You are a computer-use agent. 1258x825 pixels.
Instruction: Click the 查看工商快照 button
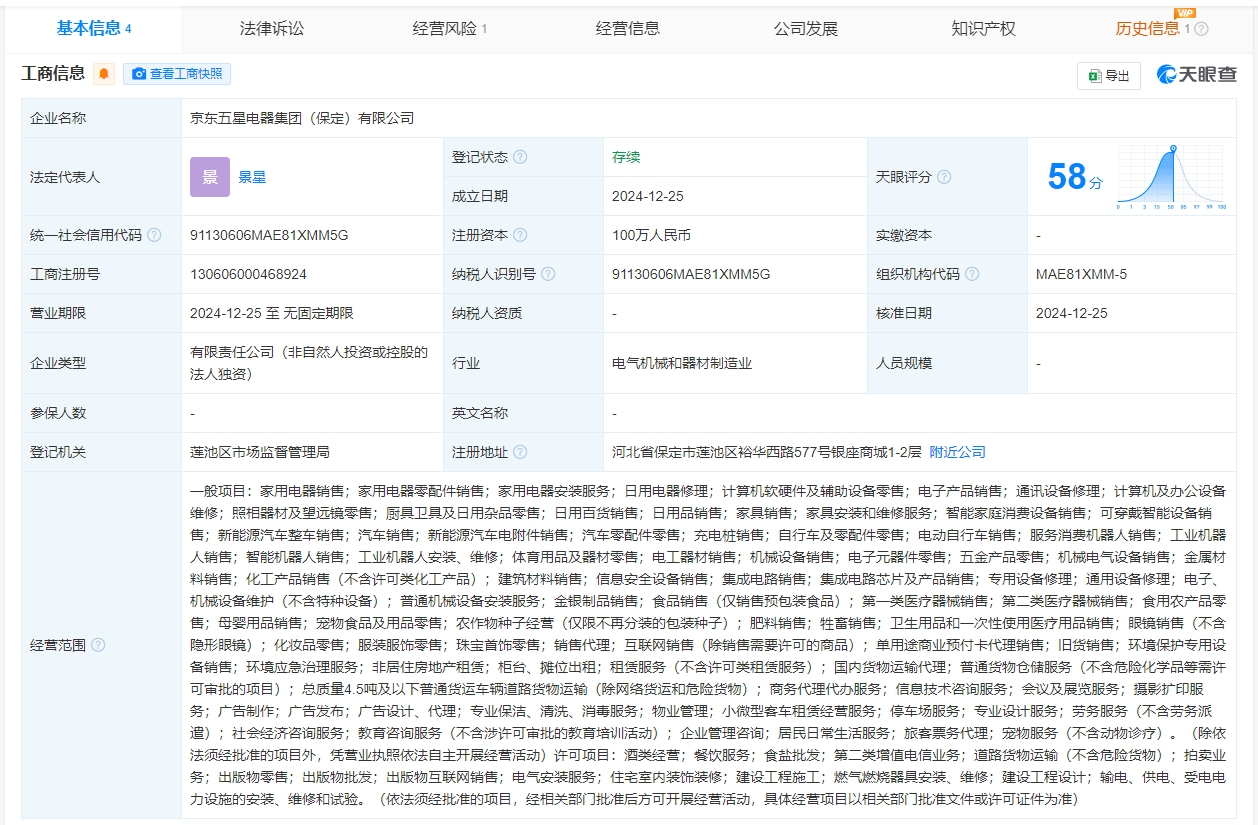[177, 74]
